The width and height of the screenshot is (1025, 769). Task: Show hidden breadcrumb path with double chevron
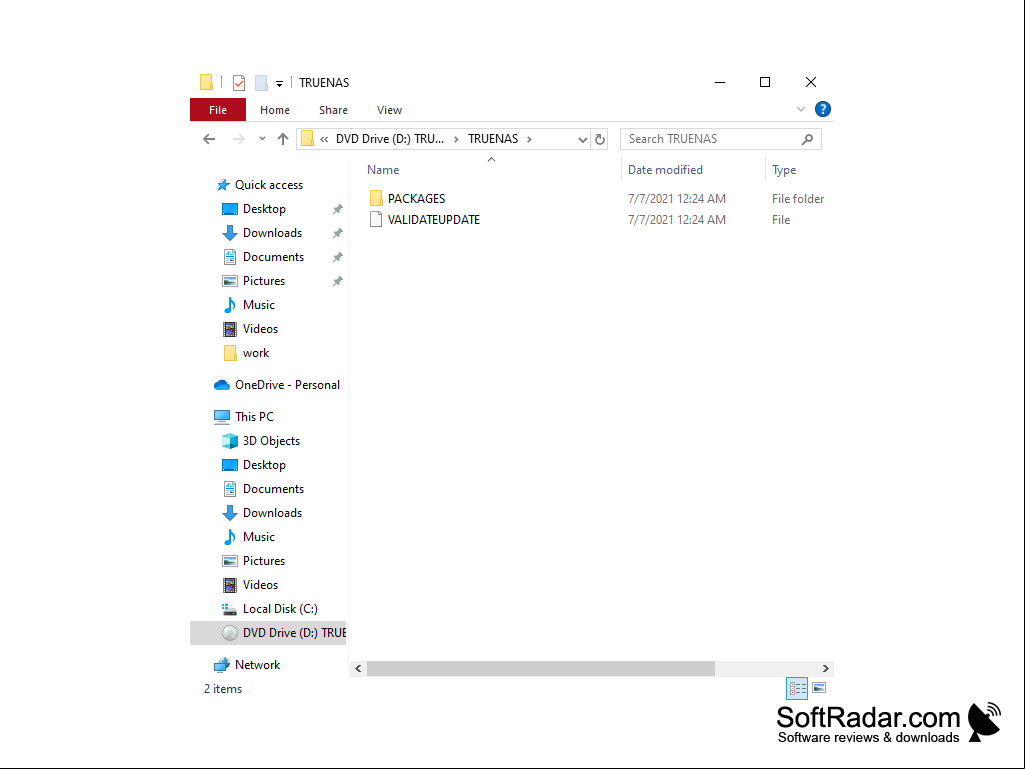(324, 139)
